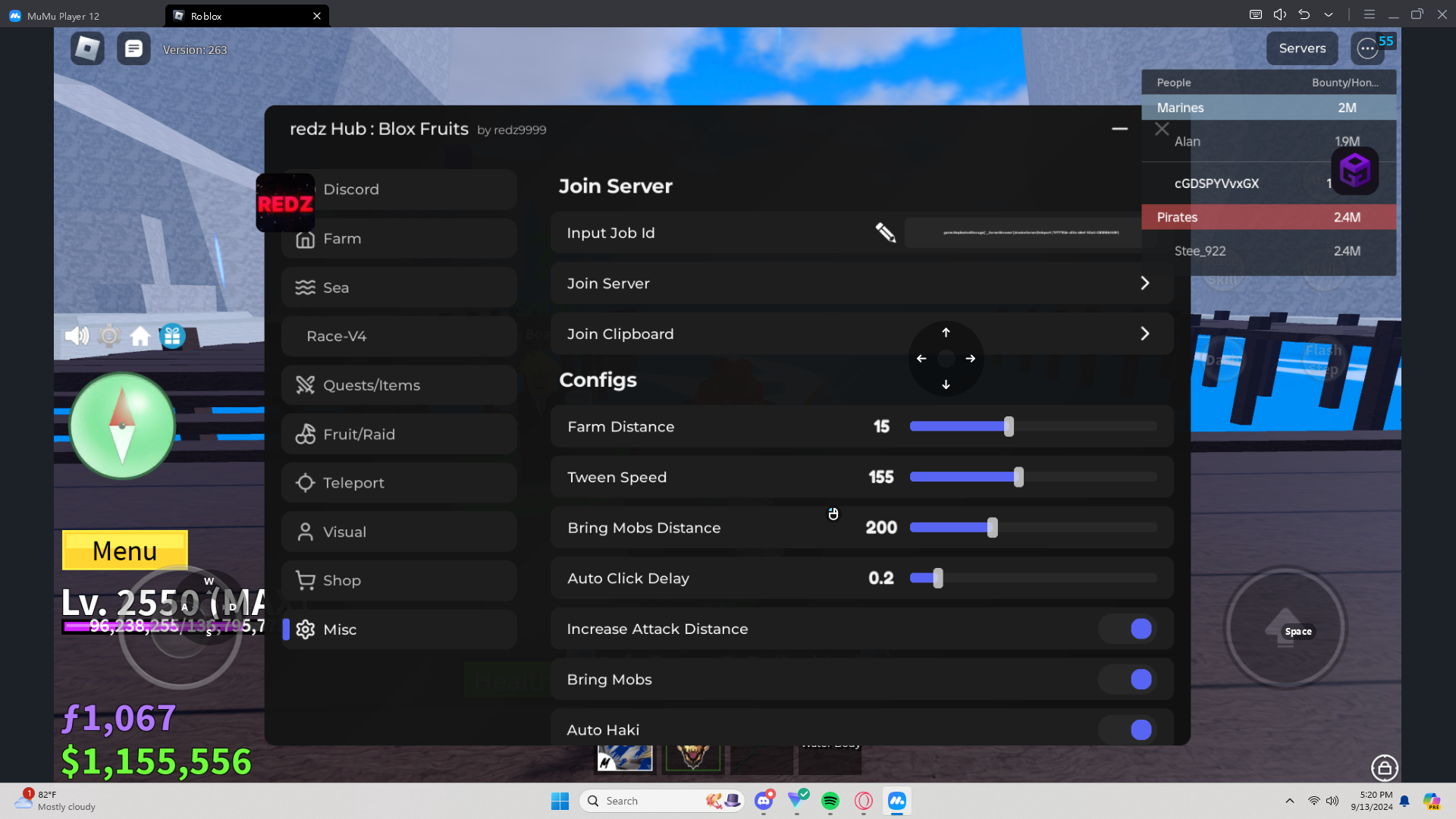Click the Marines team row
The height and width of the screenshot is (819, 1456).
(1269, 108)
